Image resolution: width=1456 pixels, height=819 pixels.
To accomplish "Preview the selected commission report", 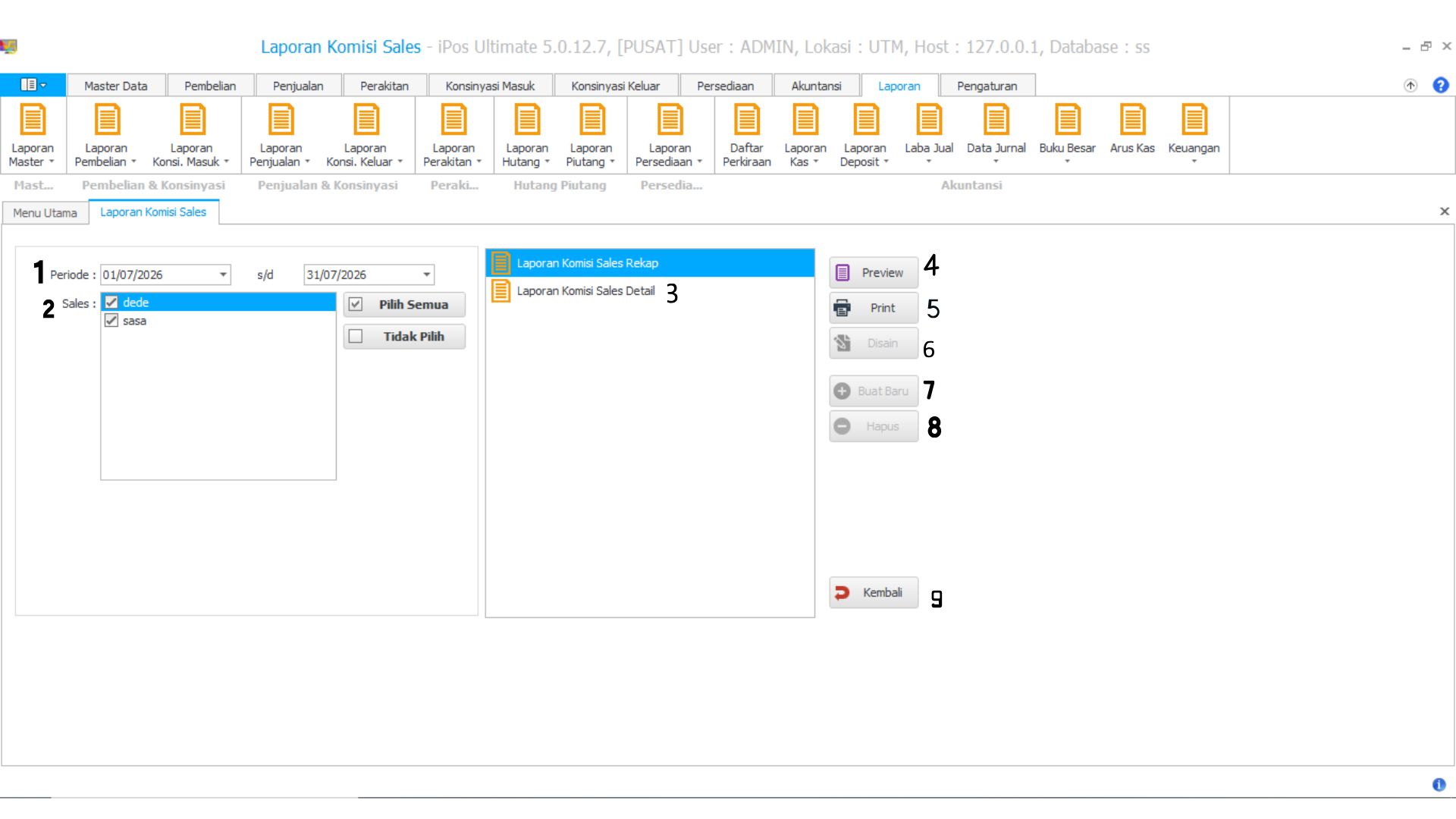I will coord(874,272).
